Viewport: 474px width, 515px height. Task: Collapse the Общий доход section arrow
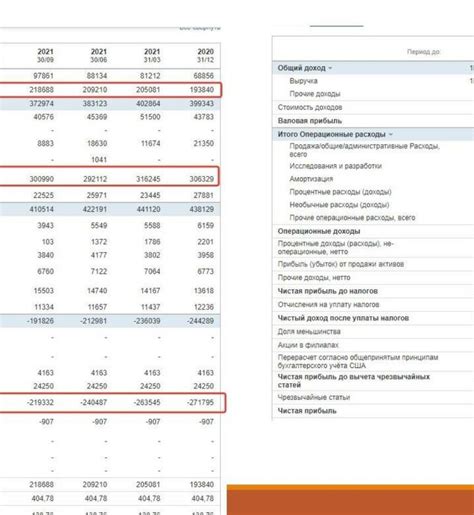pos(330,68)
